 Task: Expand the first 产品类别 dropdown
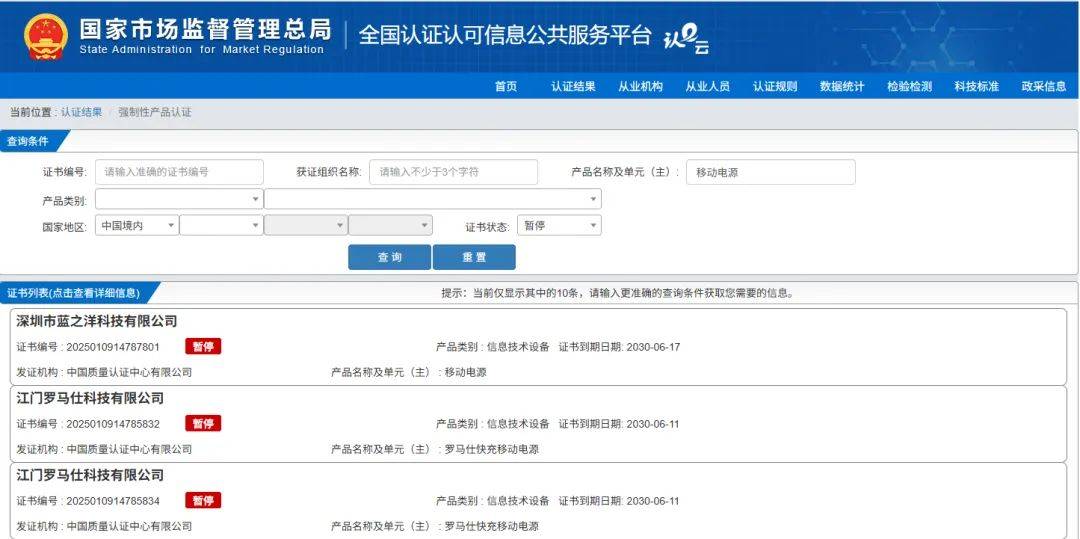(x=179, y=199)
